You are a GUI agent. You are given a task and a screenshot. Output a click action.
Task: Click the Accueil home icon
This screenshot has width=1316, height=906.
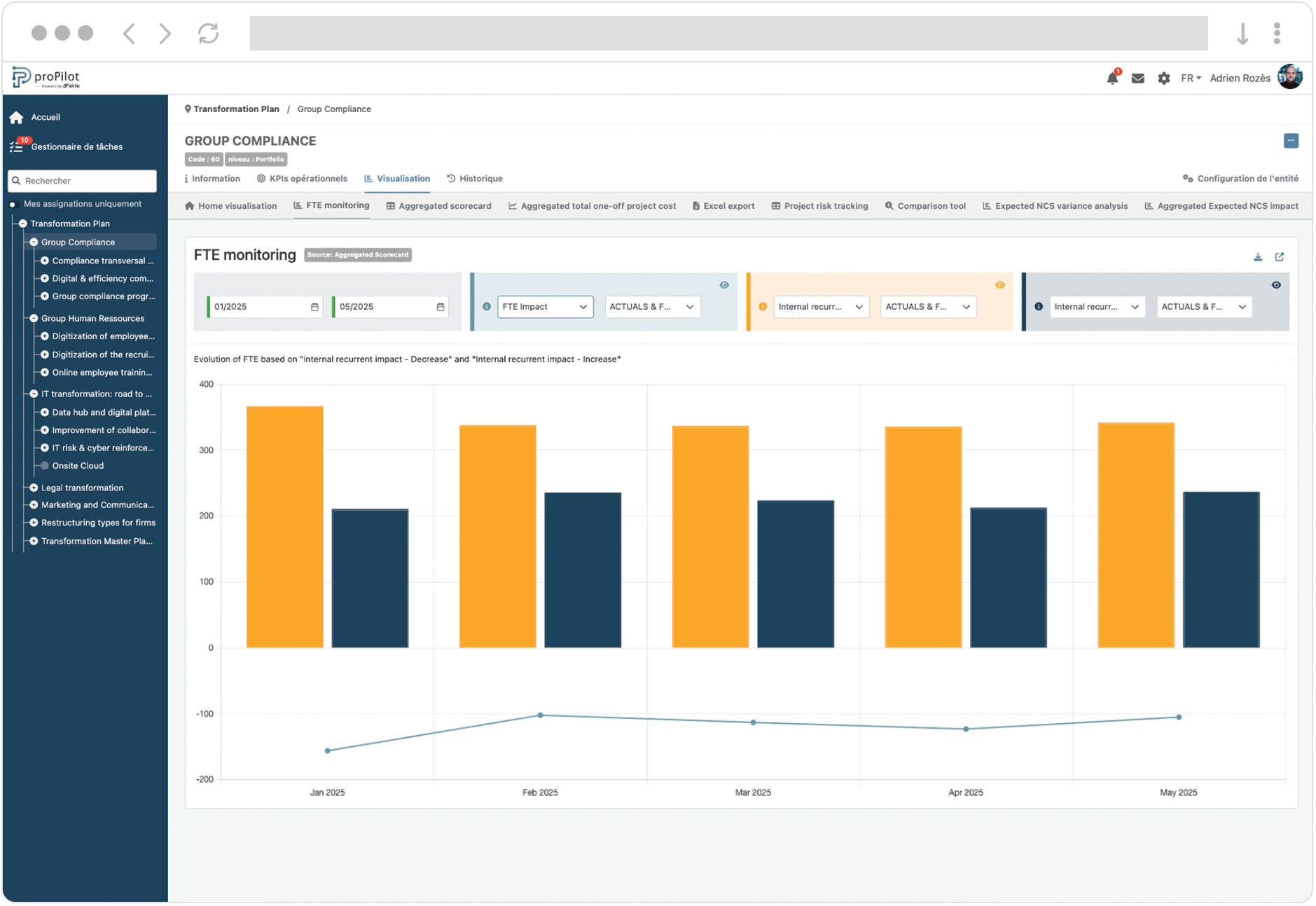click(x=17, y=118)
